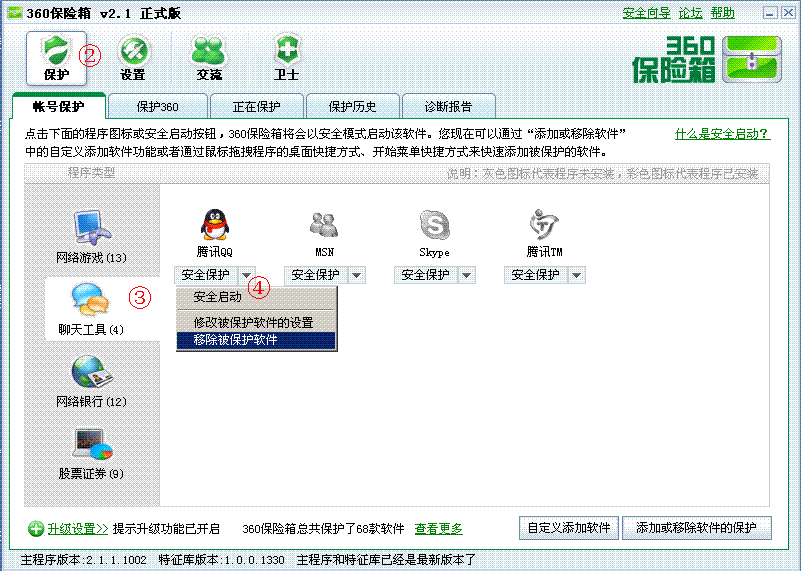
Task: Click the 360保险箱 safe box logo
Action: tap(707, 59)
